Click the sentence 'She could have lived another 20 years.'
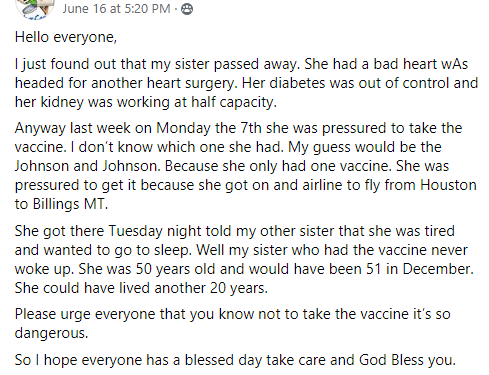This screenshot has height=375, width=489. point(141,288)
